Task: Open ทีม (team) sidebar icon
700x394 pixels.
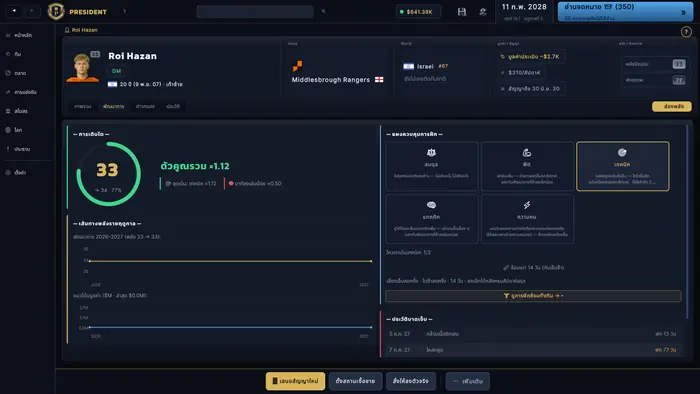Action: point(8,54)
